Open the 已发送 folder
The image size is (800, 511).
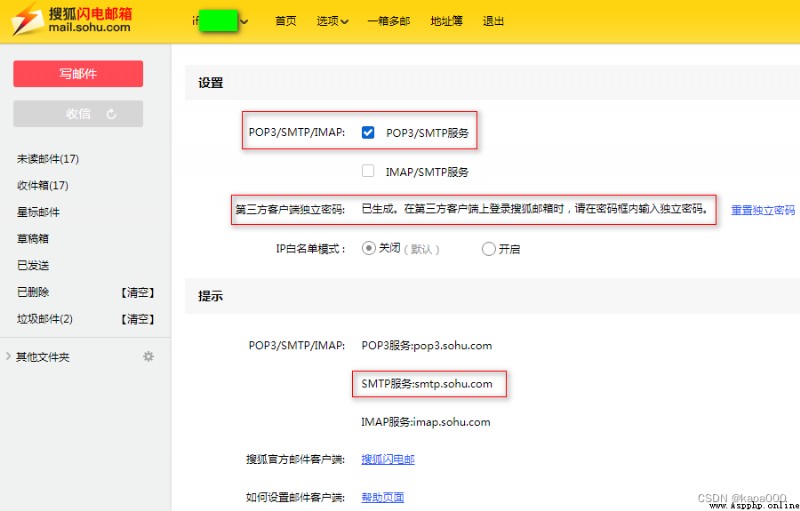tap(33, 265)
